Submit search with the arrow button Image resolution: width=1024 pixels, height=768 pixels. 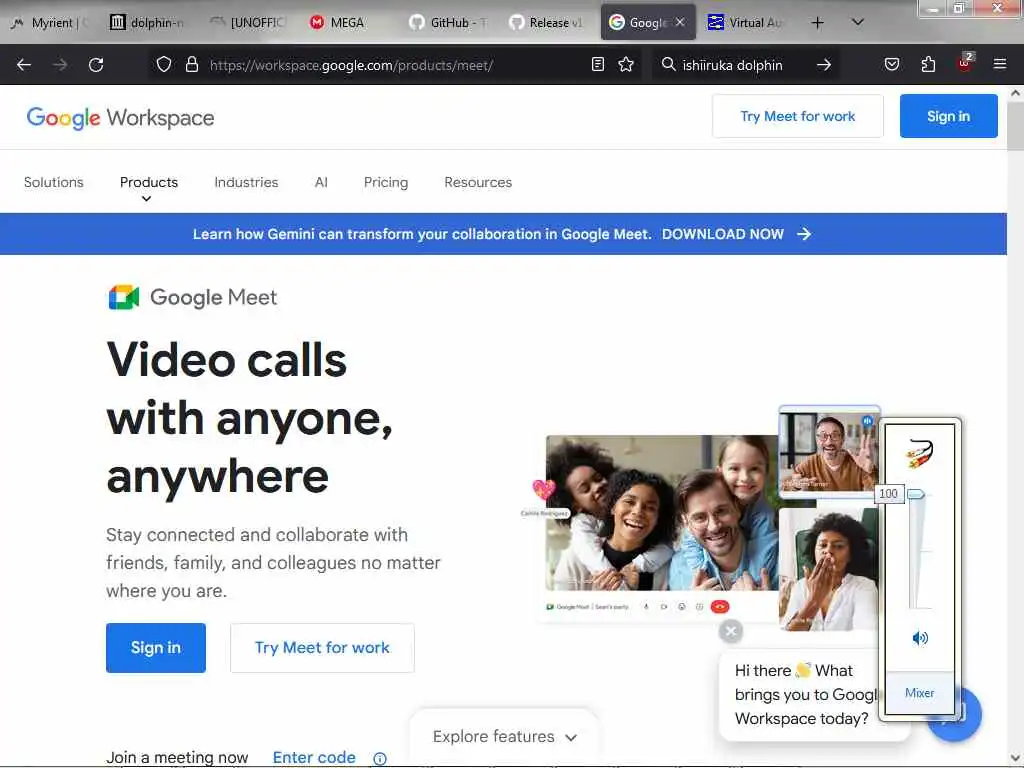824,65
